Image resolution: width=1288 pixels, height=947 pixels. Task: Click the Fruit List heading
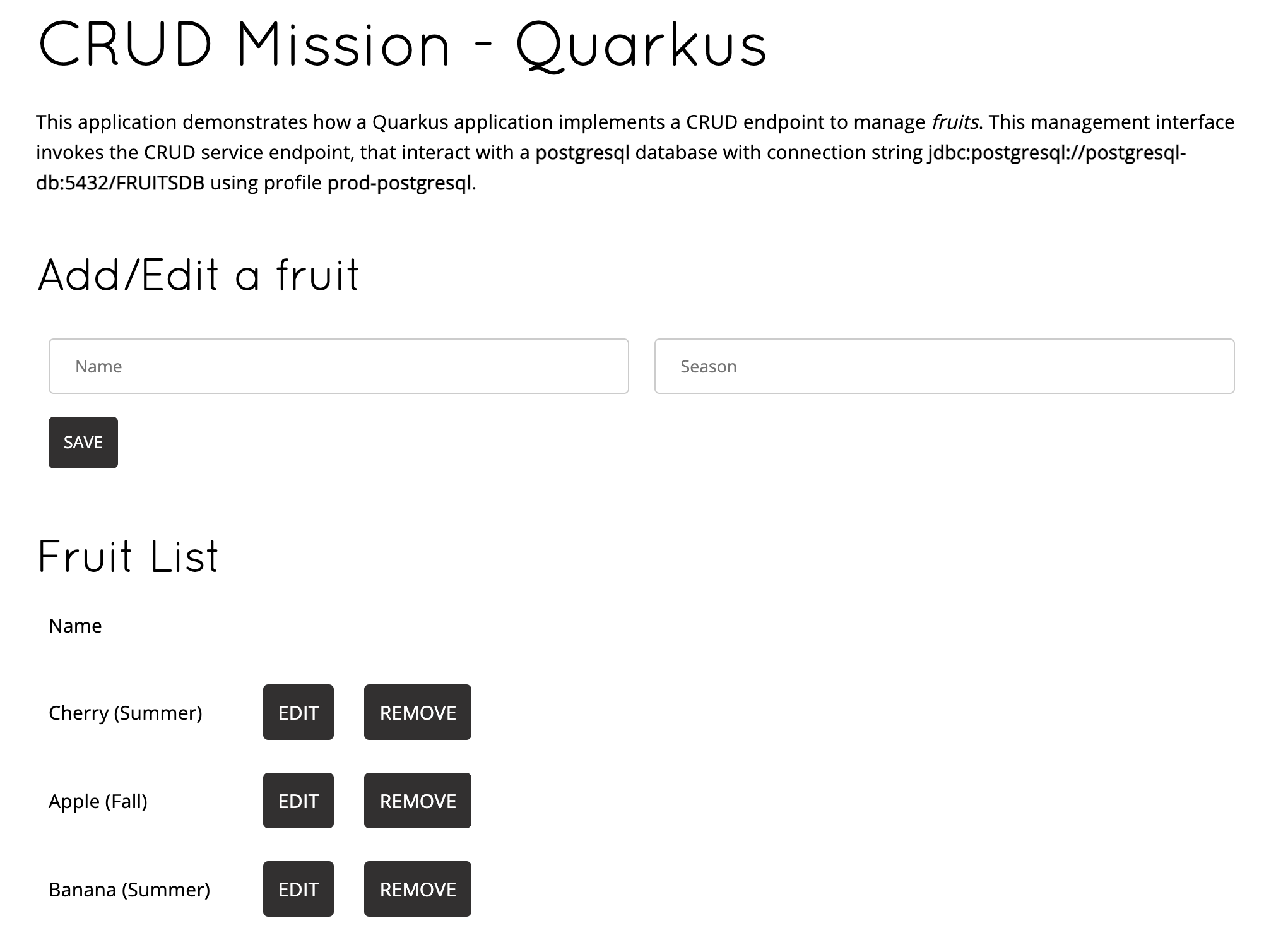128,557
